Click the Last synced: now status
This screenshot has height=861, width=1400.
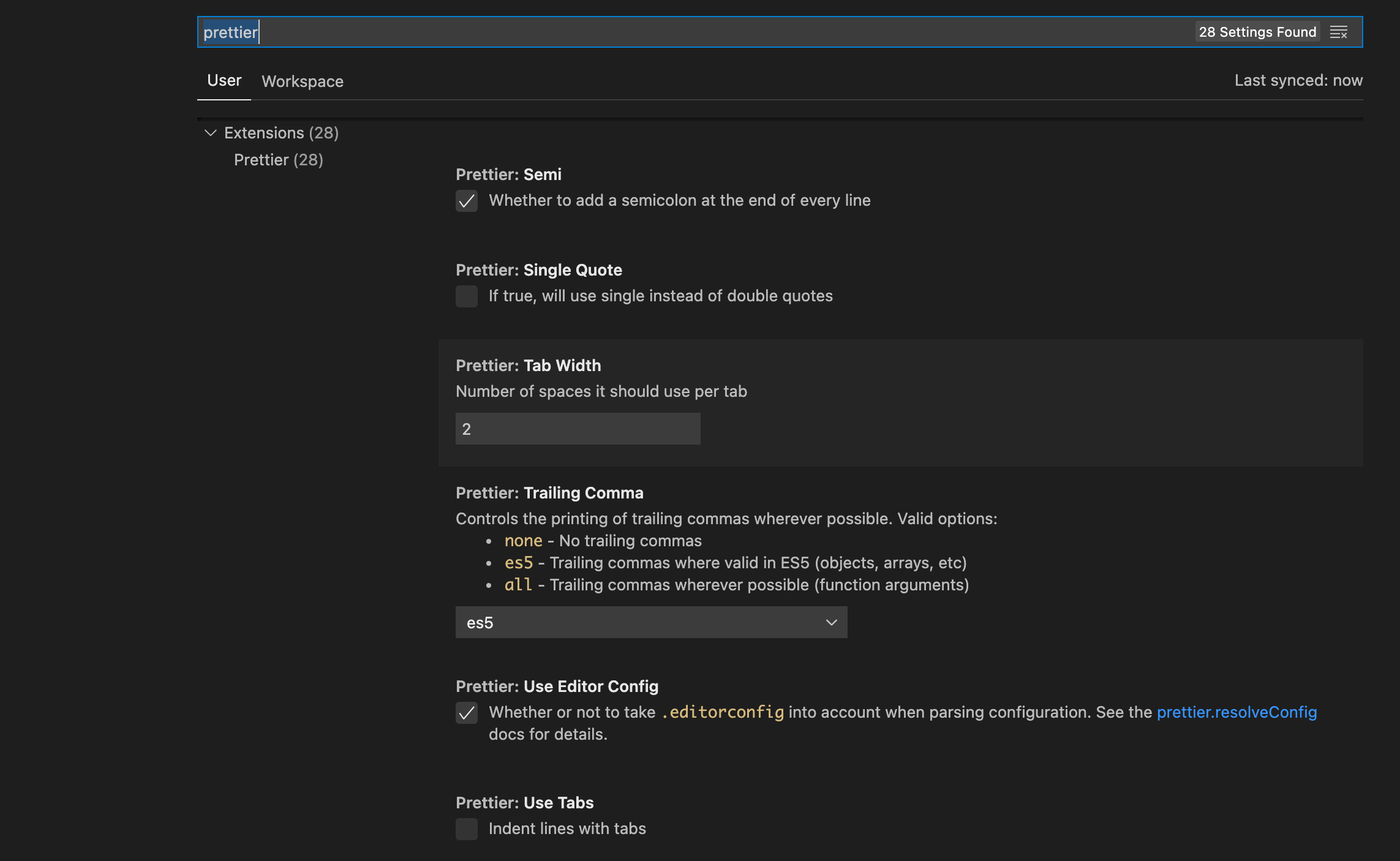point(1298,81)
